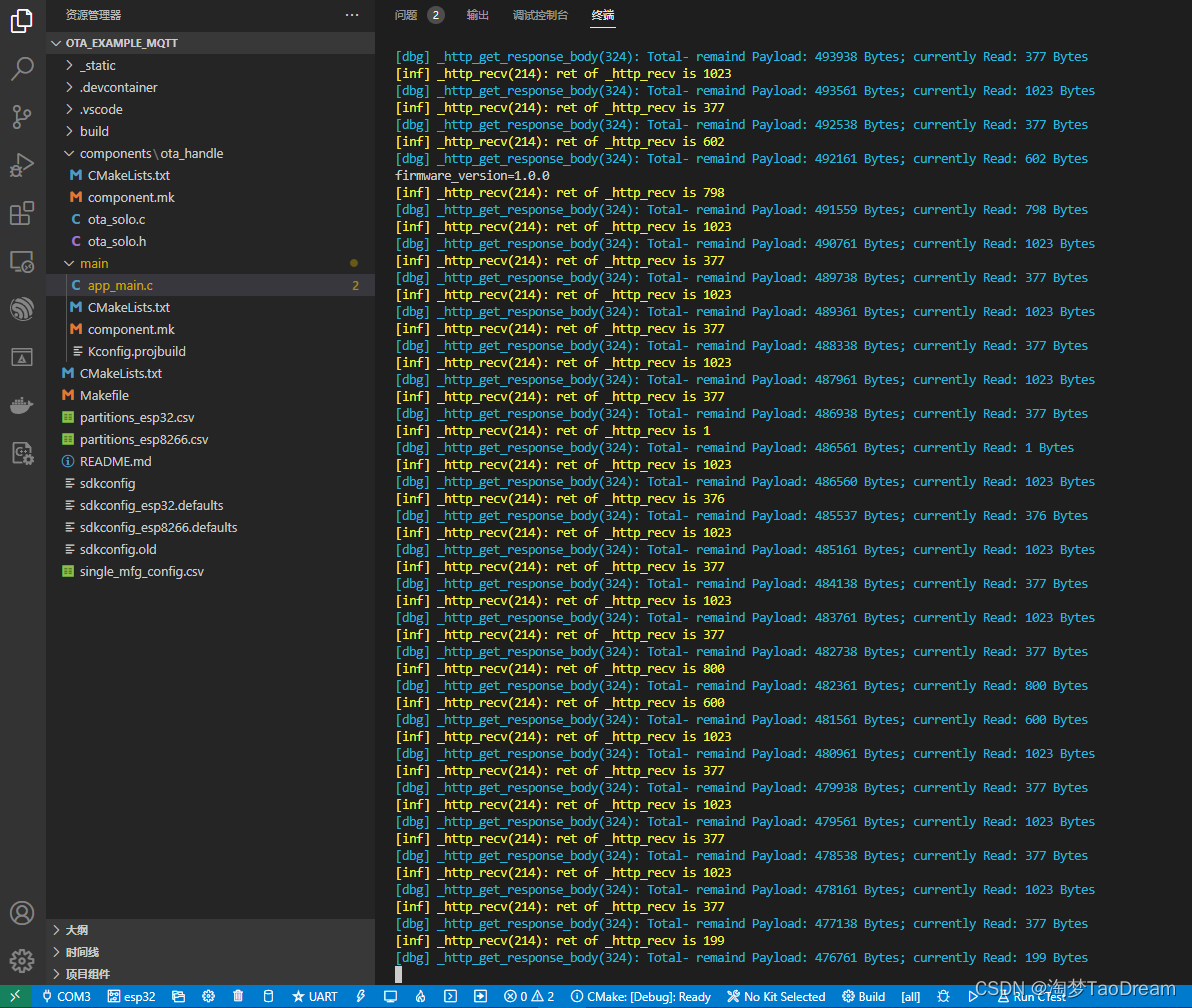Click the build project cylinder icon
This screenshot has height=1008, width=1192.
(x=268, y=996)
